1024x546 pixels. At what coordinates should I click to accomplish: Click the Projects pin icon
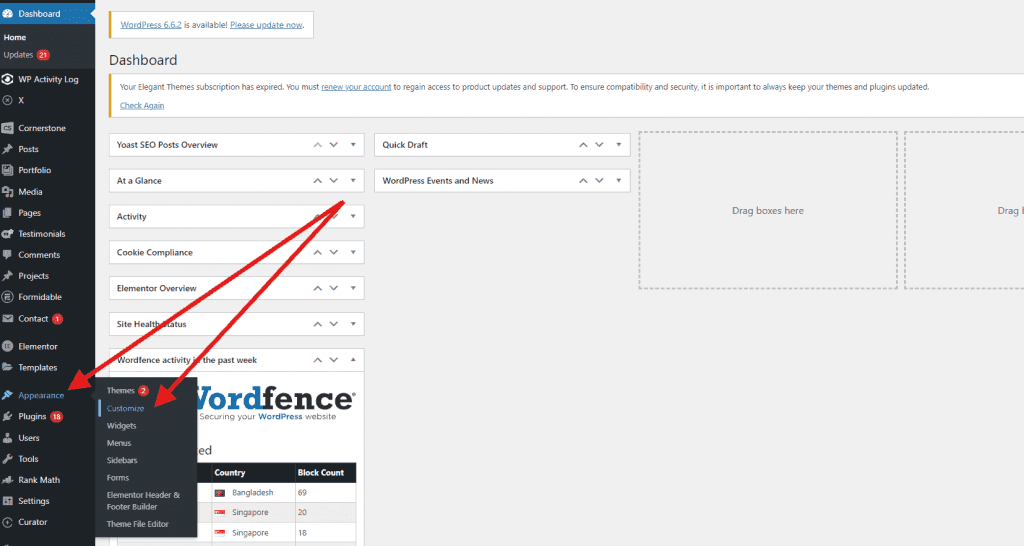click(x=7, y=276)
